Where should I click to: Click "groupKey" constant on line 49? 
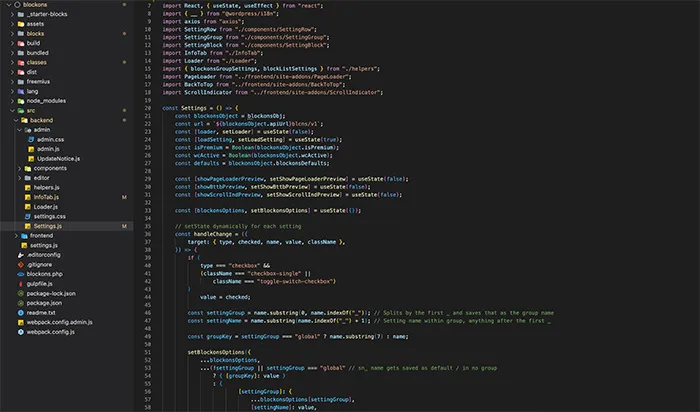click(x=219, y=337)
